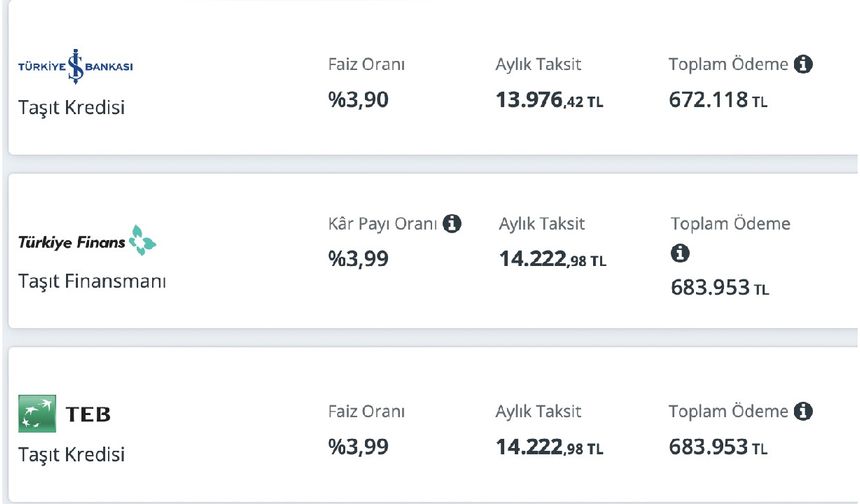This screenshot has height=504, width=860.
Task: Select TEB %3,99 interest rate value
Action: (x=358, y=446)
